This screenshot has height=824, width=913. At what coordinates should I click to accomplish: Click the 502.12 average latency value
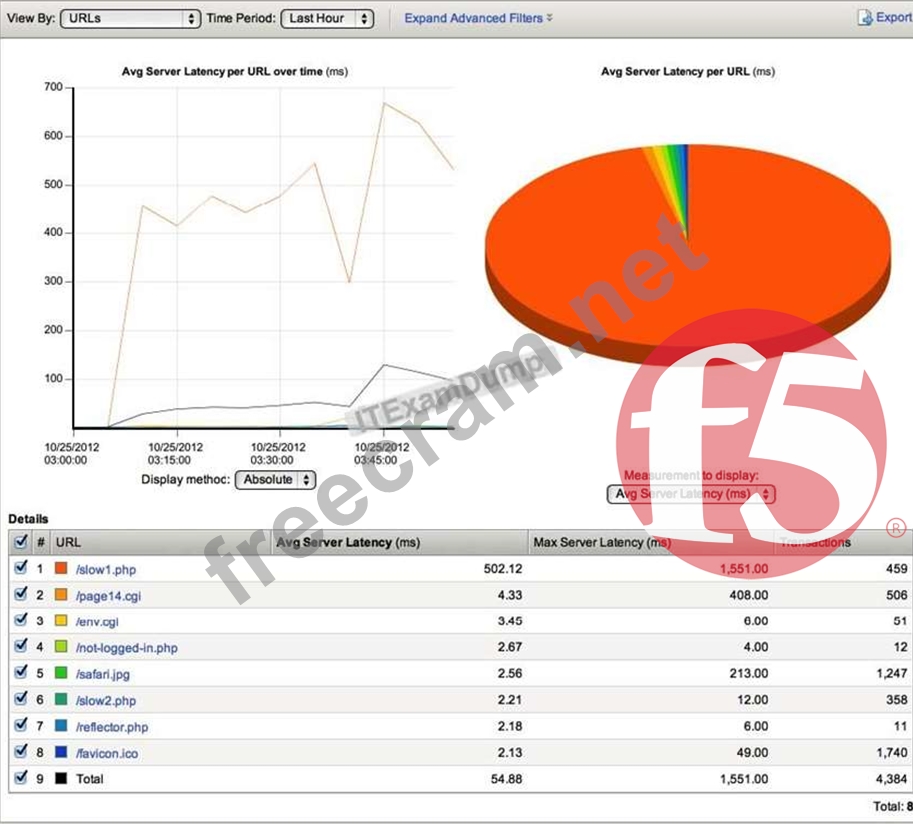pos(503,569)
